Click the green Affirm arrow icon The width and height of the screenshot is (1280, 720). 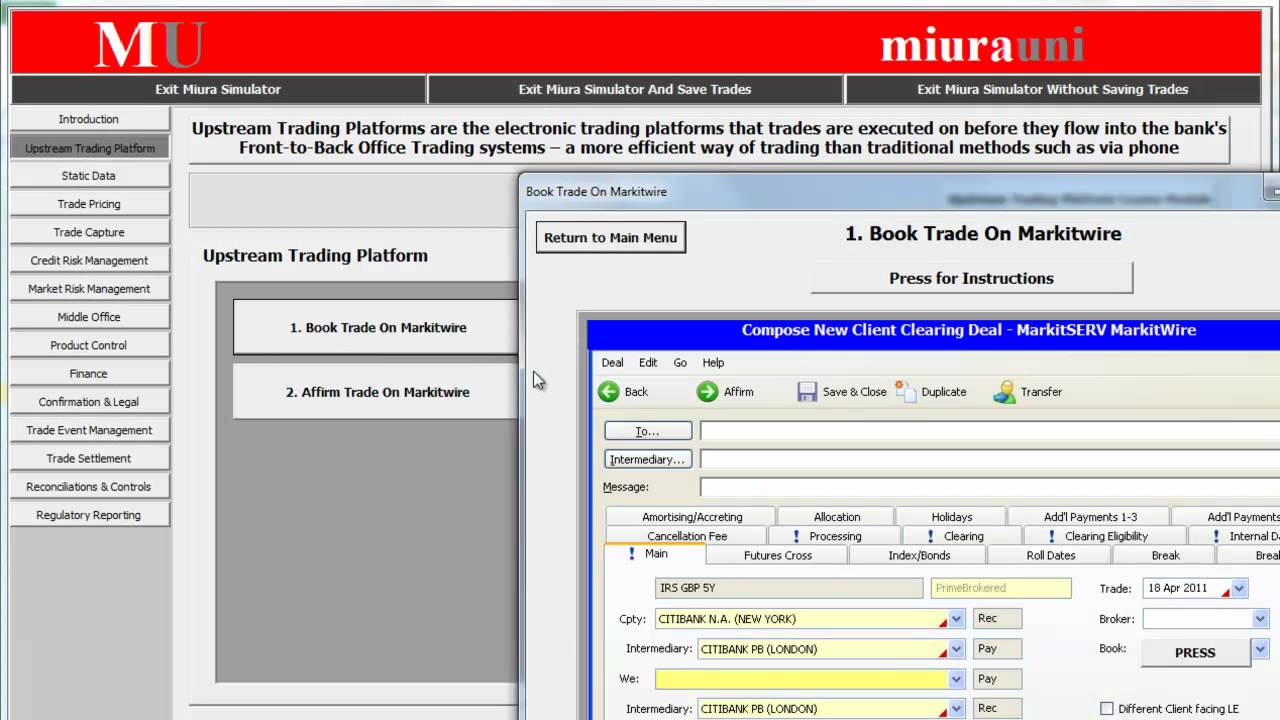pos(707,392)
